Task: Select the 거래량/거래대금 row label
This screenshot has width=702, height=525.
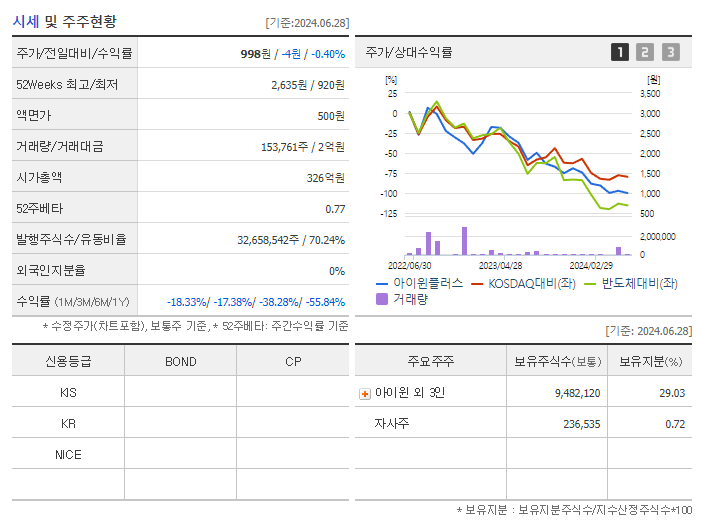Action: pyautogui.click(x=60, y=146)
